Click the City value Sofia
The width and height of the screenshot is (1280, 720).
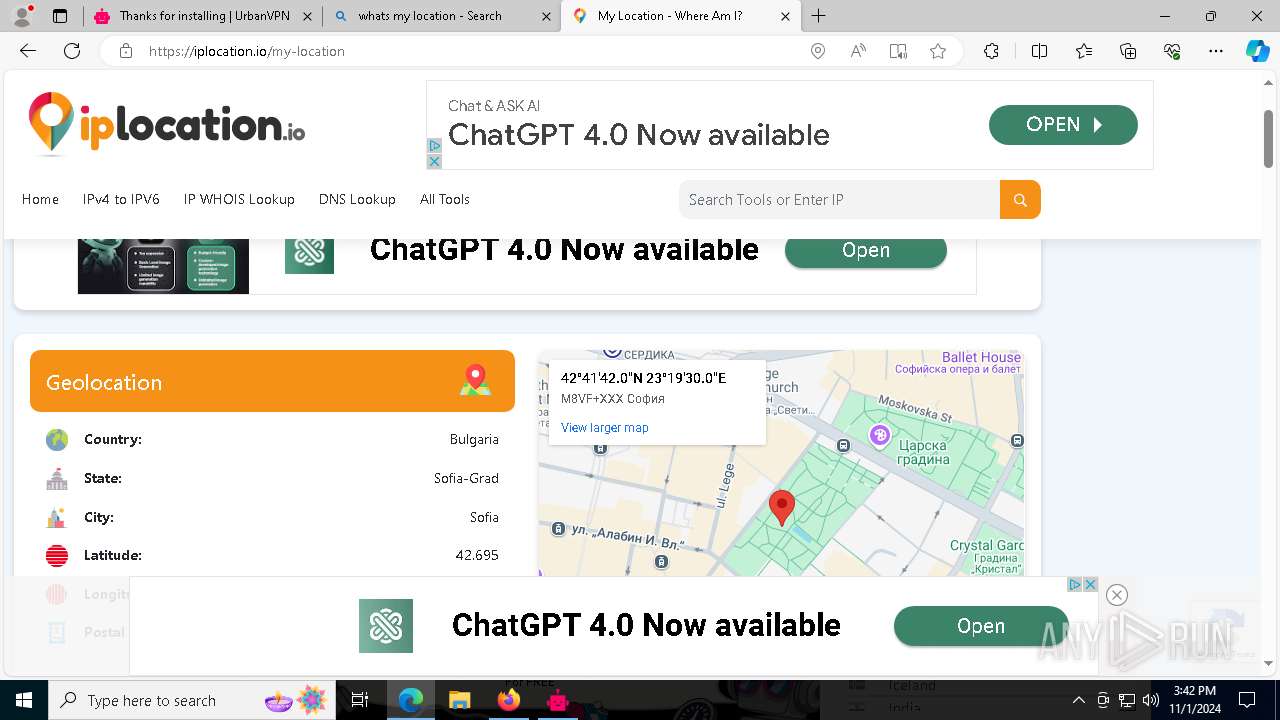coord(484,517)
